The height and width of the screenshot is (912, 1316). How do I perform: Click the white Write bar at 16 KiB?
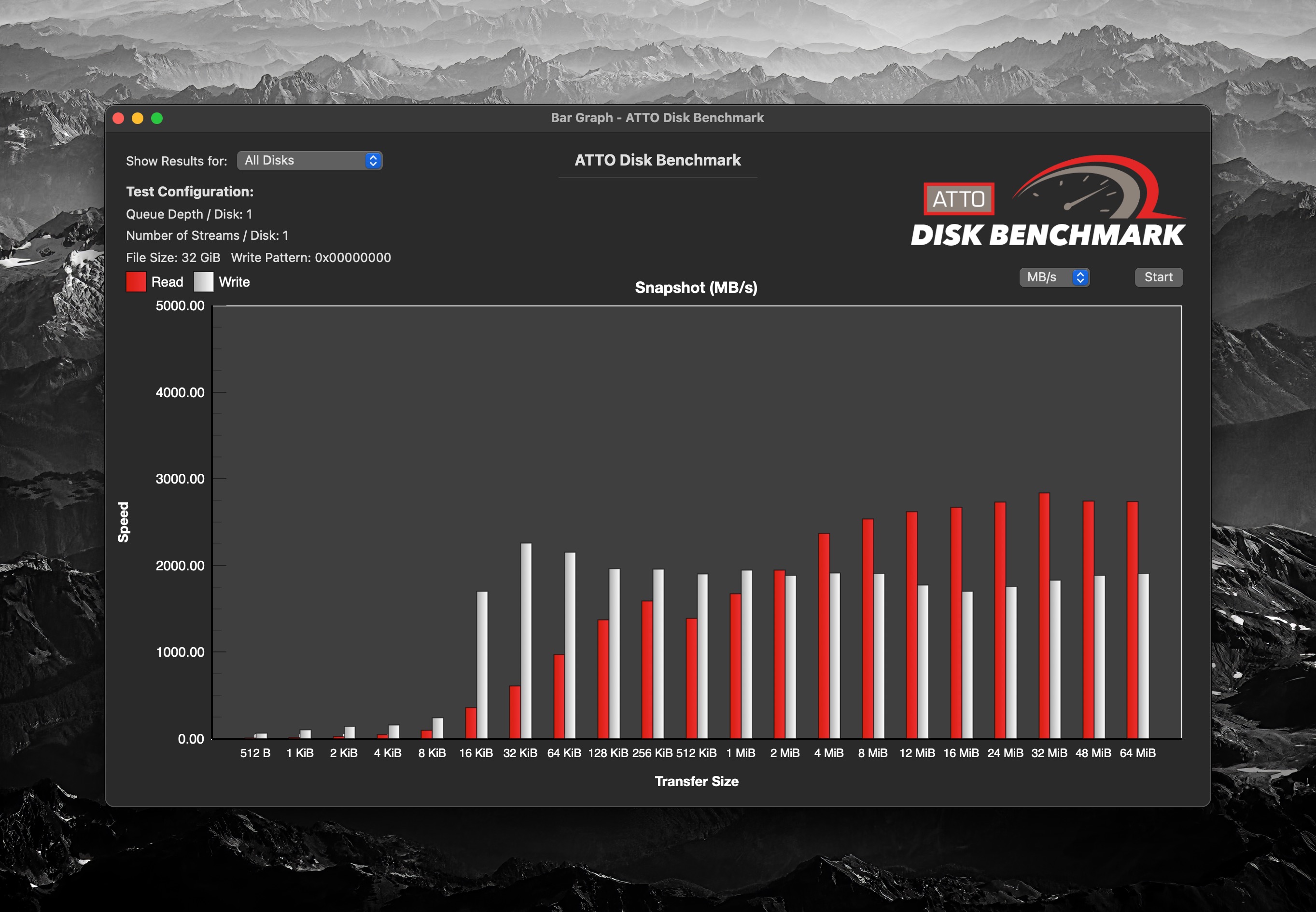click(x=482, y=665)
